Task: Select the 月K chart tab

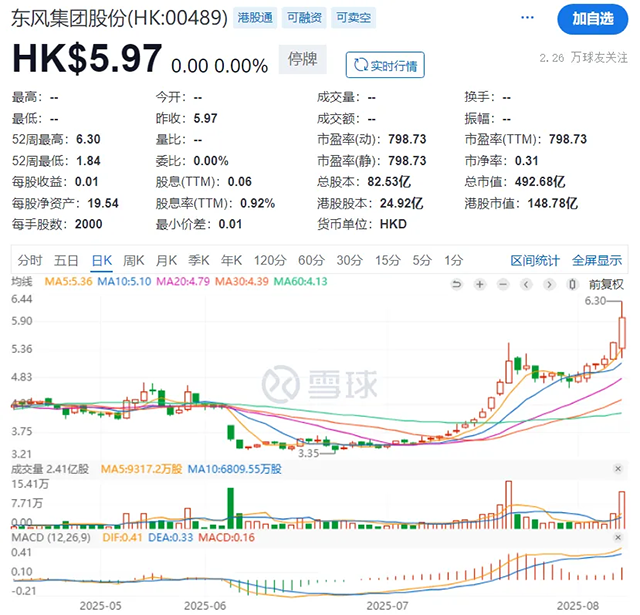Action: pyautogui.click(x=167, y=260)
